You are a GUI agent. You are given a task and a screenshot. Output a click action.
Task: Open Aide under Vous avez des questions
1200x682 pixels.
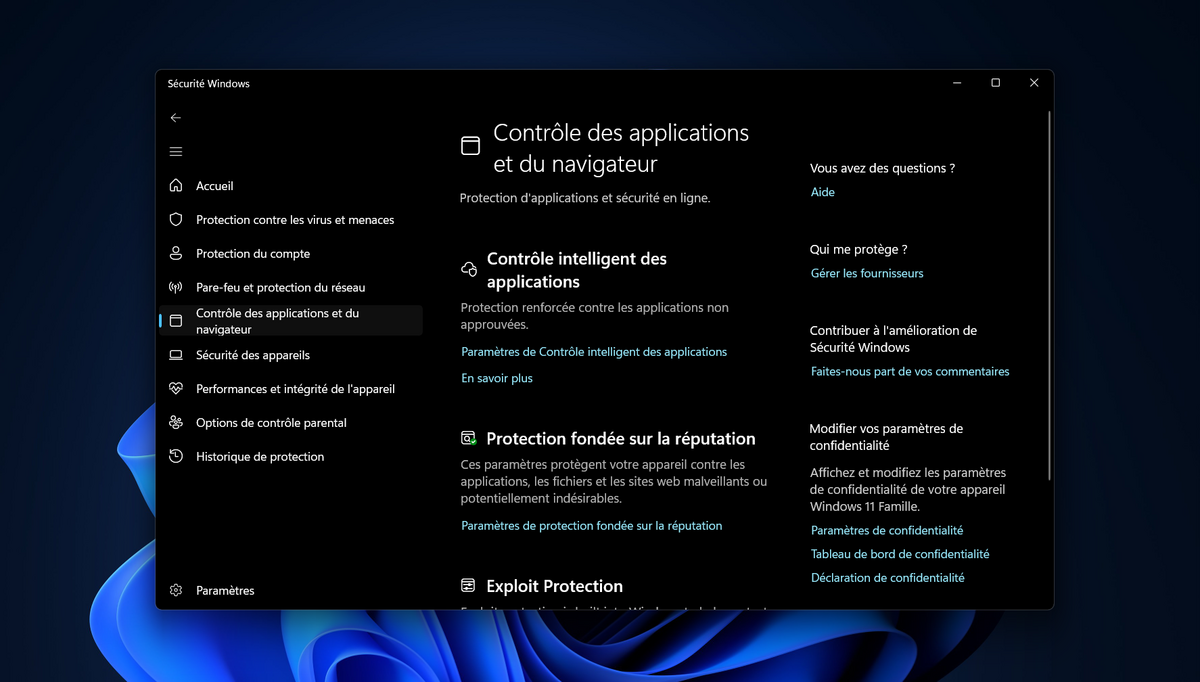click(822, 192)
